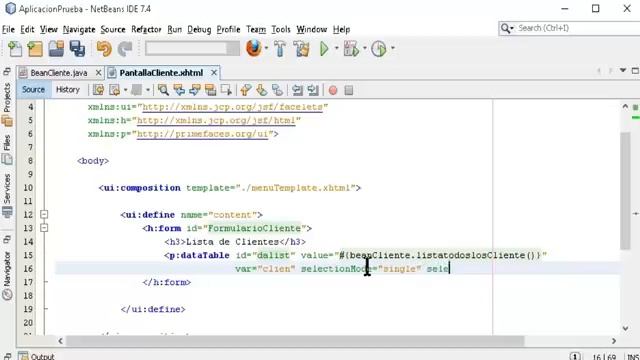The width and height of the screenshot is (640, 360).
Task: Close the PantallaCliente.xhtml tab
Action: pos(214,73)
